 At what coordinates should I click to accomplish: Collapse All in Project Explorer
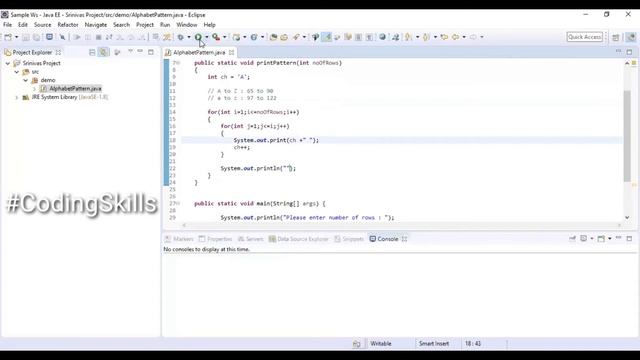point(92,52)
